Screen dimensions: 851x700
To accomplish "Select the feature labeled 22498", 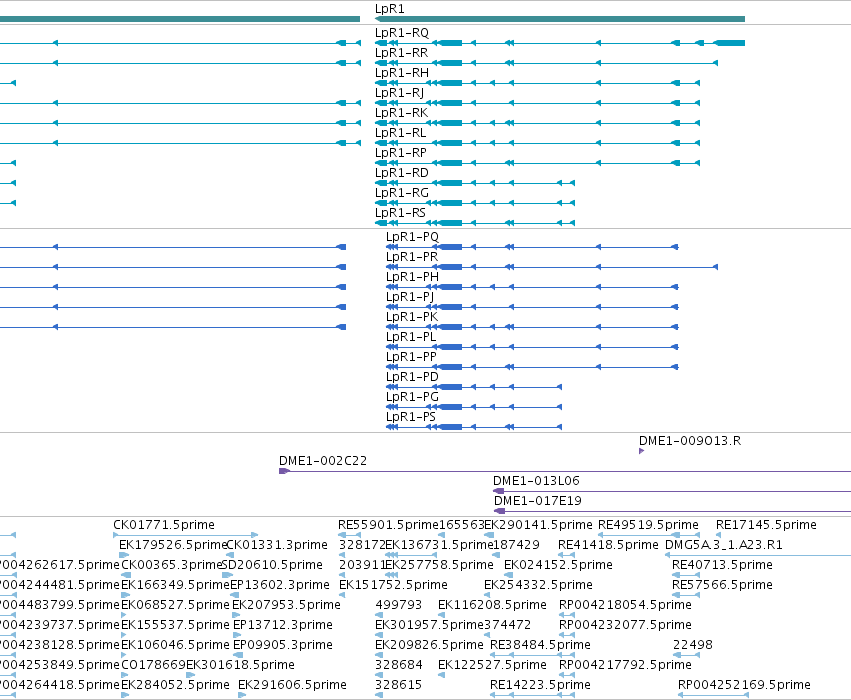I will 693,645.
